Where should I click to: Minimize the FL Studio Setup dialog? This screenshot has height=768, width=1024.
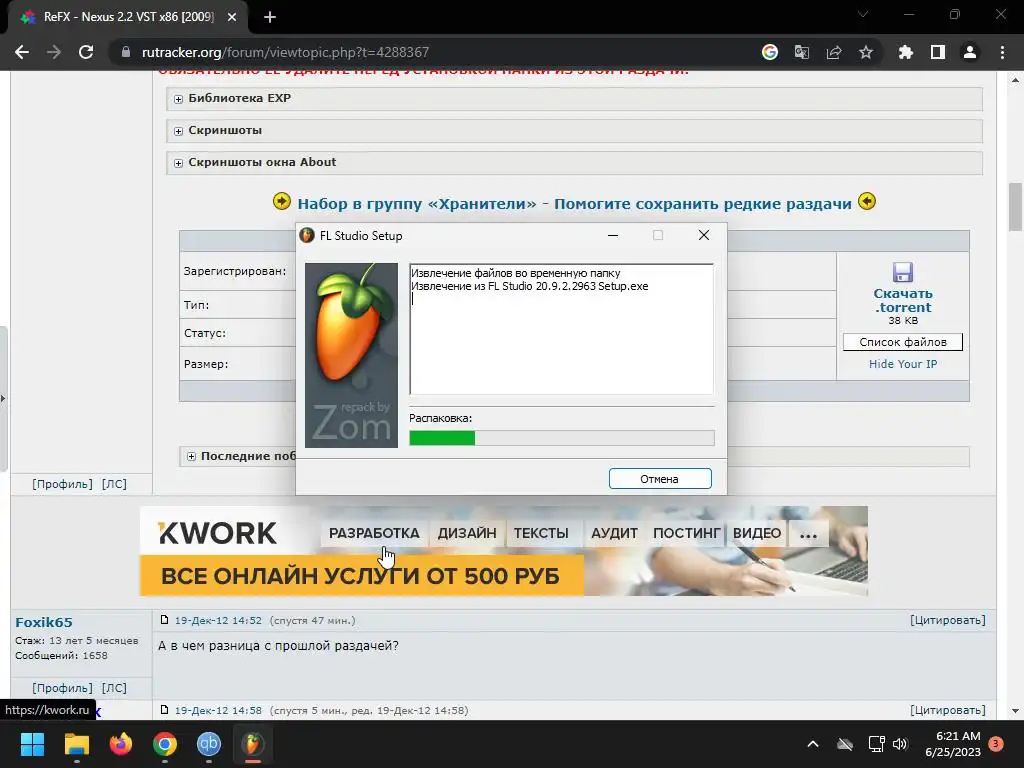click(613, 235)
